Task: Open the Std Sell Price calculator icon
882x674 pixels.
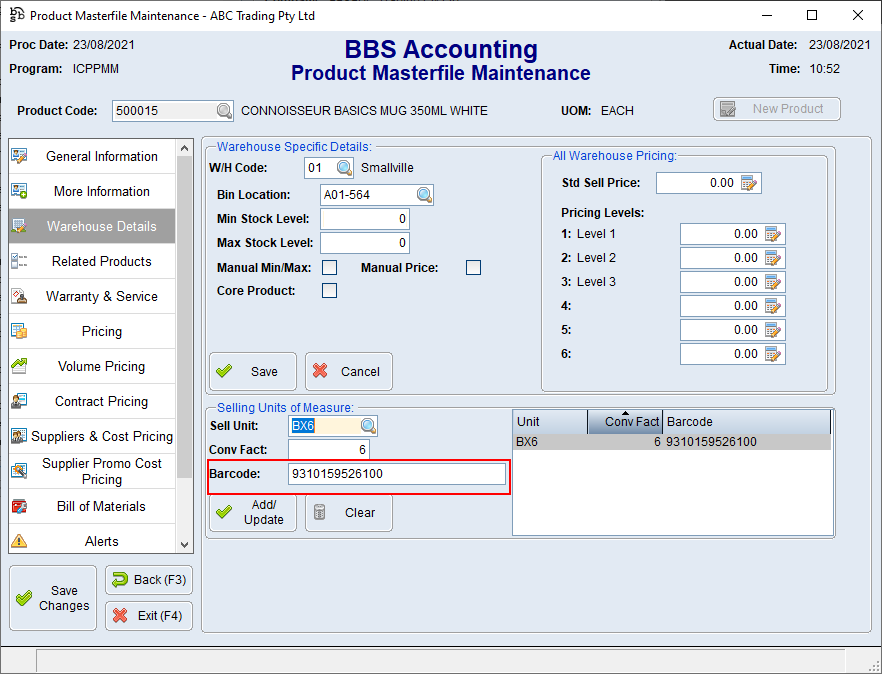Action: [x=750, y=183]
